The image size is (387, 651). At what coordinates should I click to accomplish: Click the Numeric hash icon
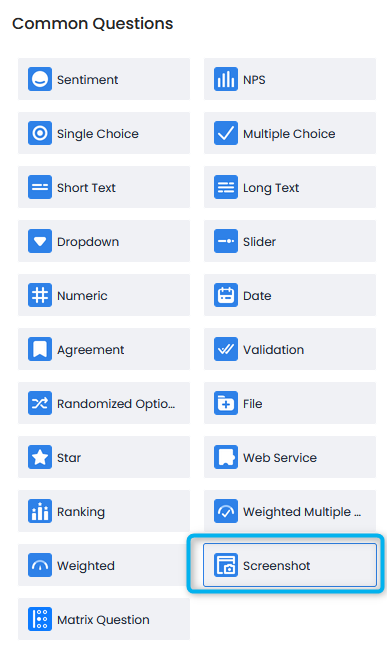click(40, 295)
